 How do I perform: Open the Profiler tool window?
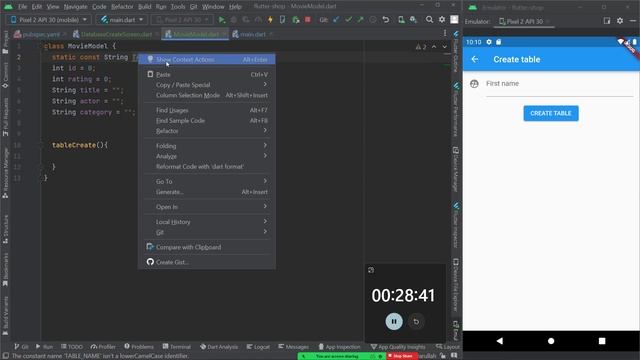[103, 347]
